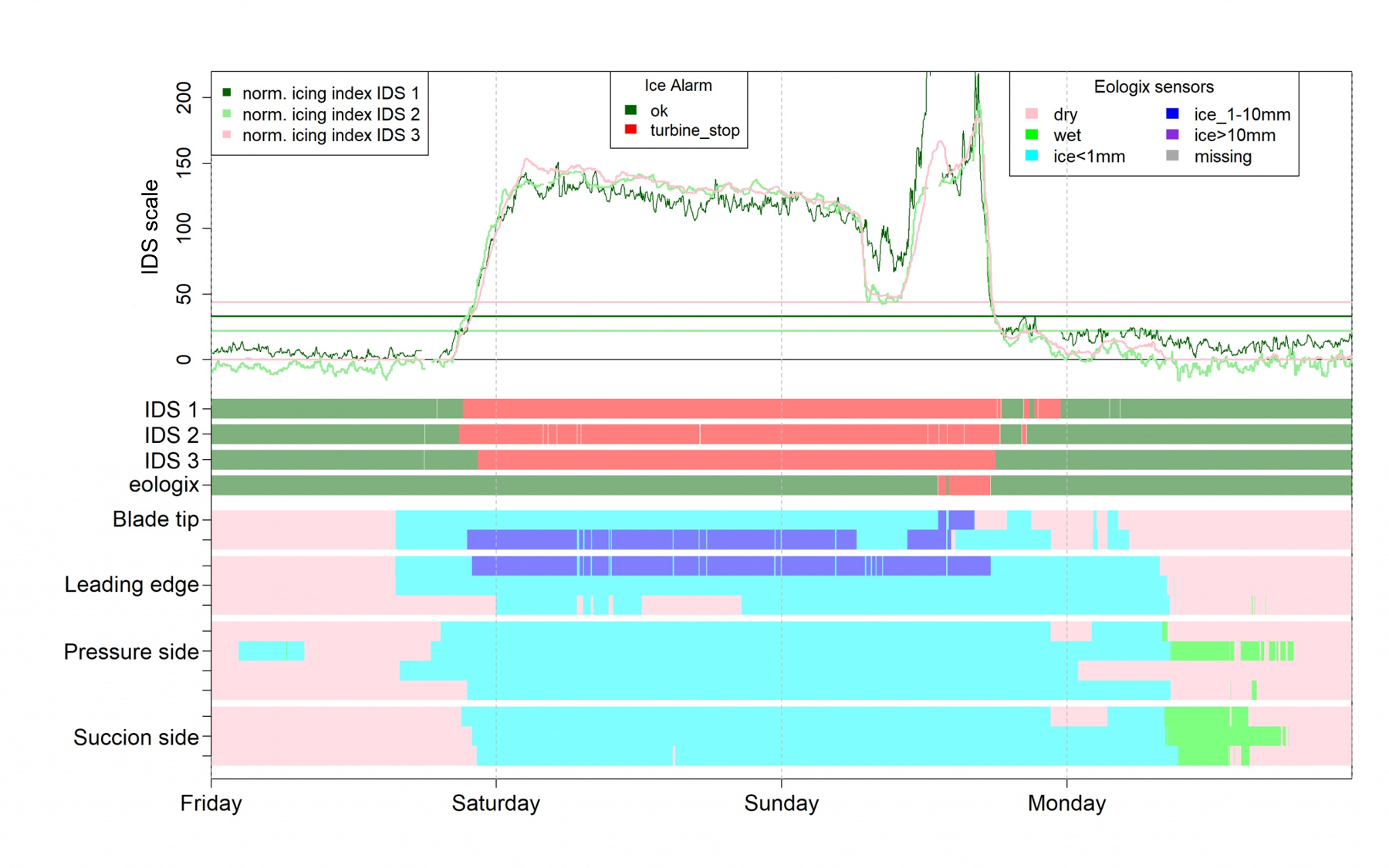This screenshot has height=868, width=1389.
Task: Click the 'eologix' alarm row label
Action: pos(164,485)
